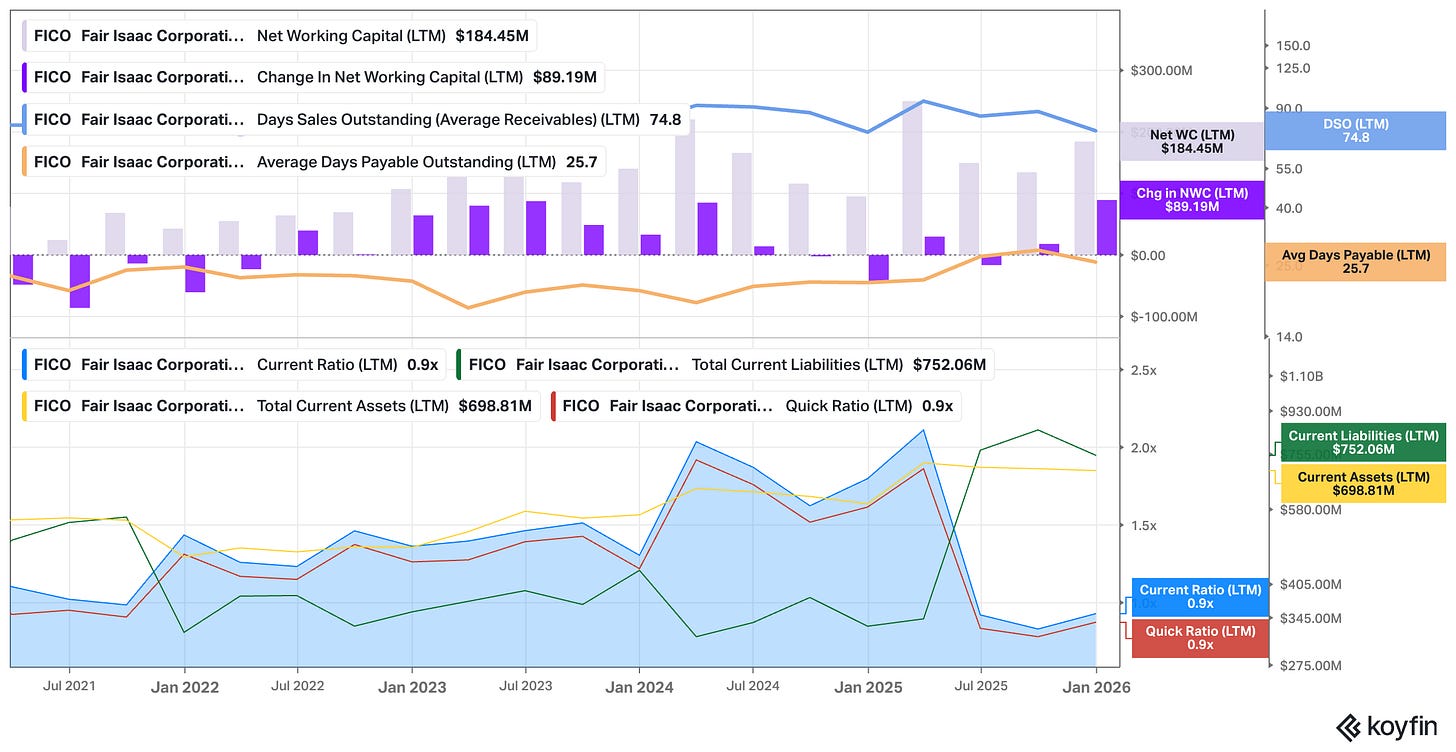Click the Net WC (LTM) $184.45M axis tag
1456x752 pixels.
[x=1192, y=141]
